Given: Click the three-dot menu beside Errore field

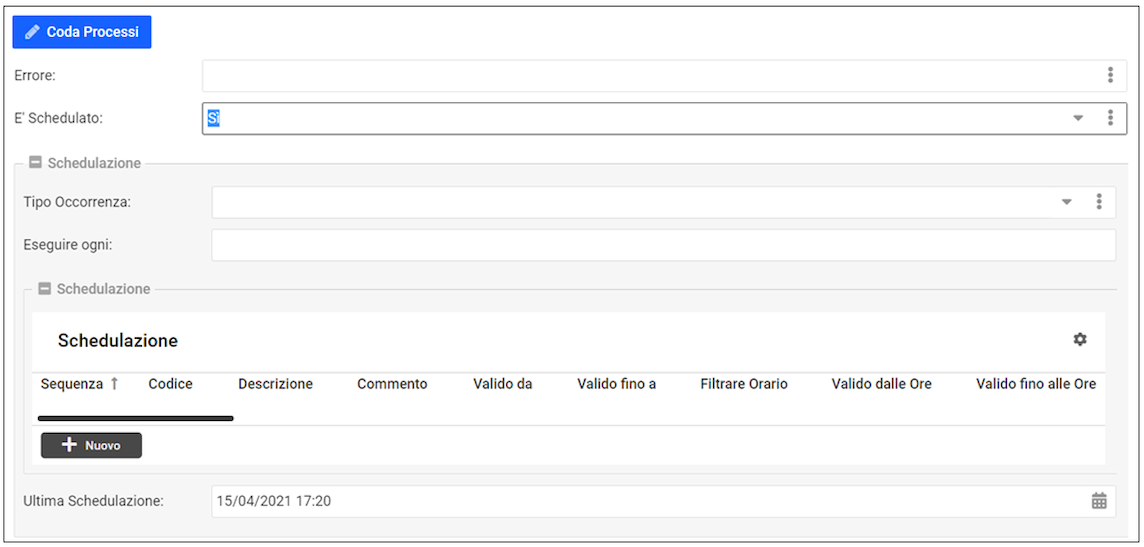Looking at the screenshot, I should (x=1110, y=75).
